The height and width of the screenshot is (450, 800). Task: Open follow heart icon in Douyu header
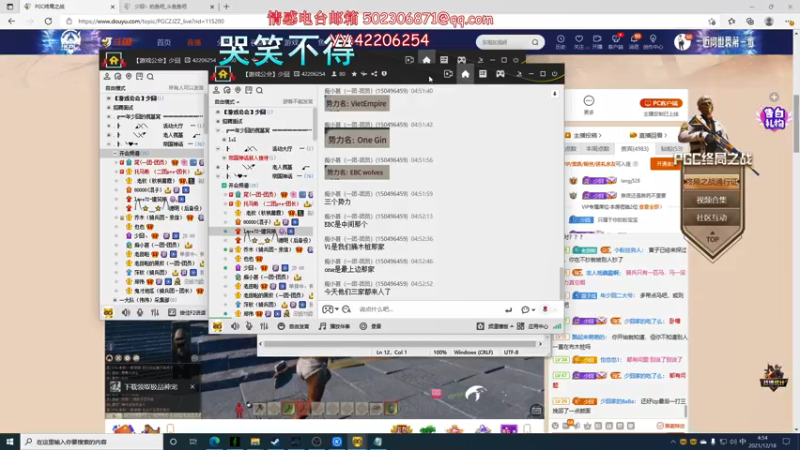pos(579,41)
